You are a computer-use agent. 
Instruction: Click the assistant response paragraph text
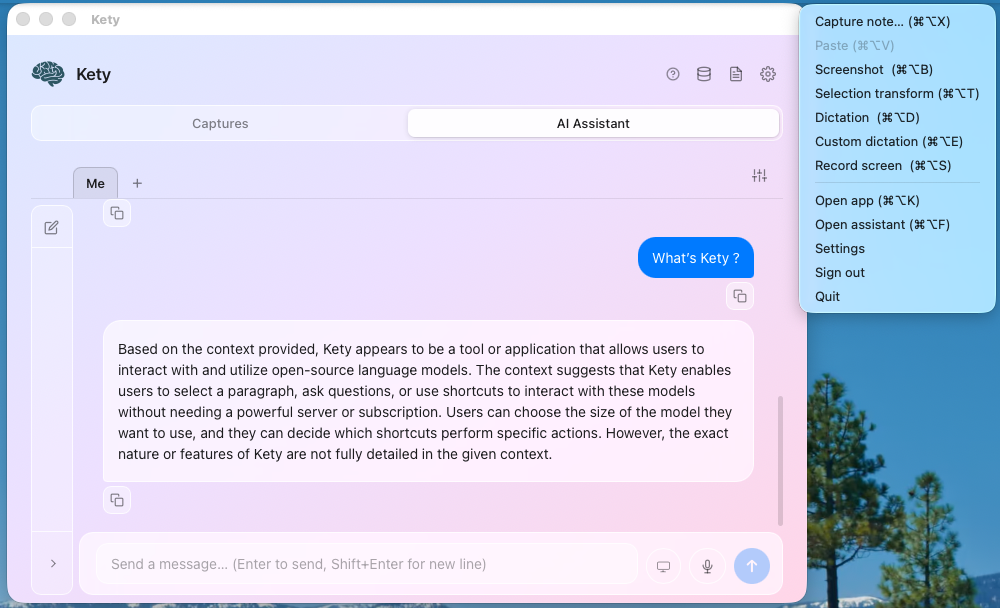425,401
